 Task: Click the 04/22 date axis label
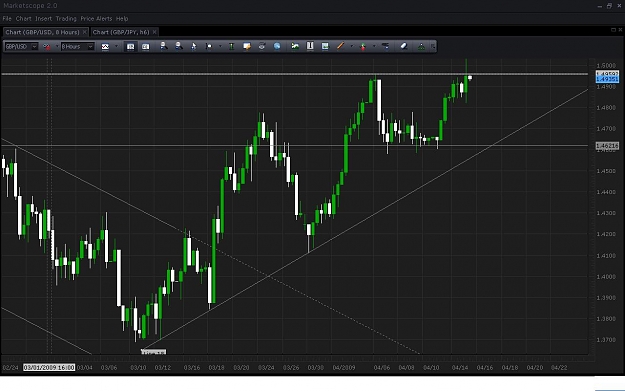559,367
